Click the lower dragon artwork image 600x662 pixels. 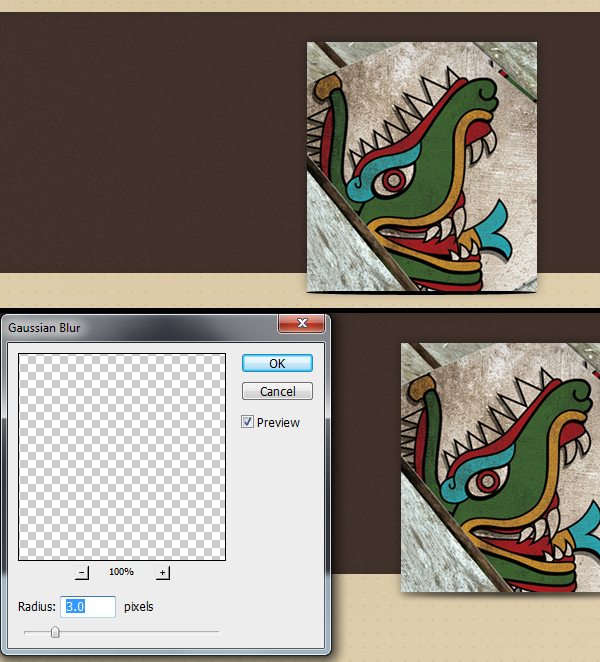pyautogui.click(x=500, y=467)
